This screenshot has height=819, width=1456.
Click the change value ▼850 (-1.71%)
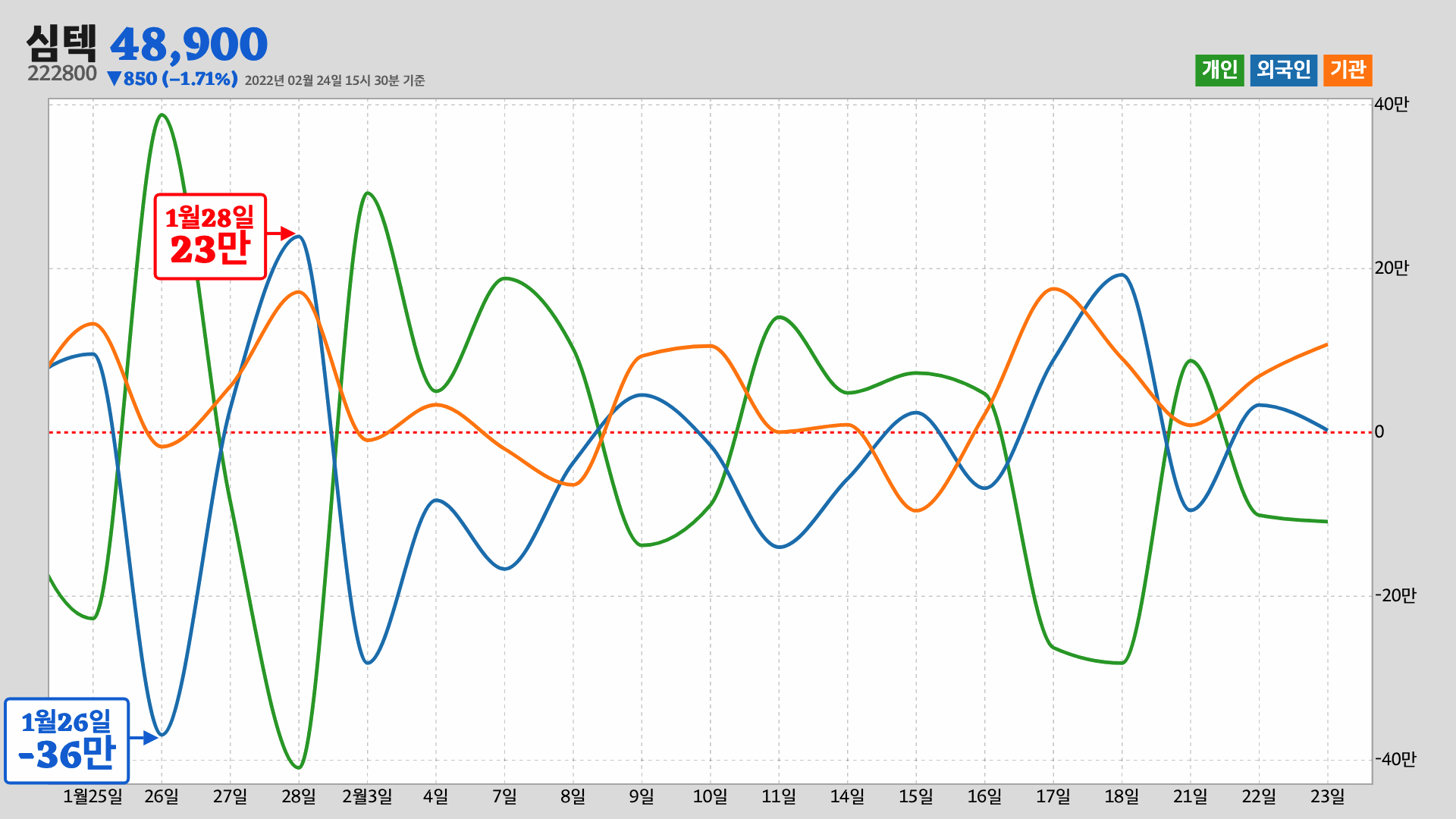pos(172,79)
